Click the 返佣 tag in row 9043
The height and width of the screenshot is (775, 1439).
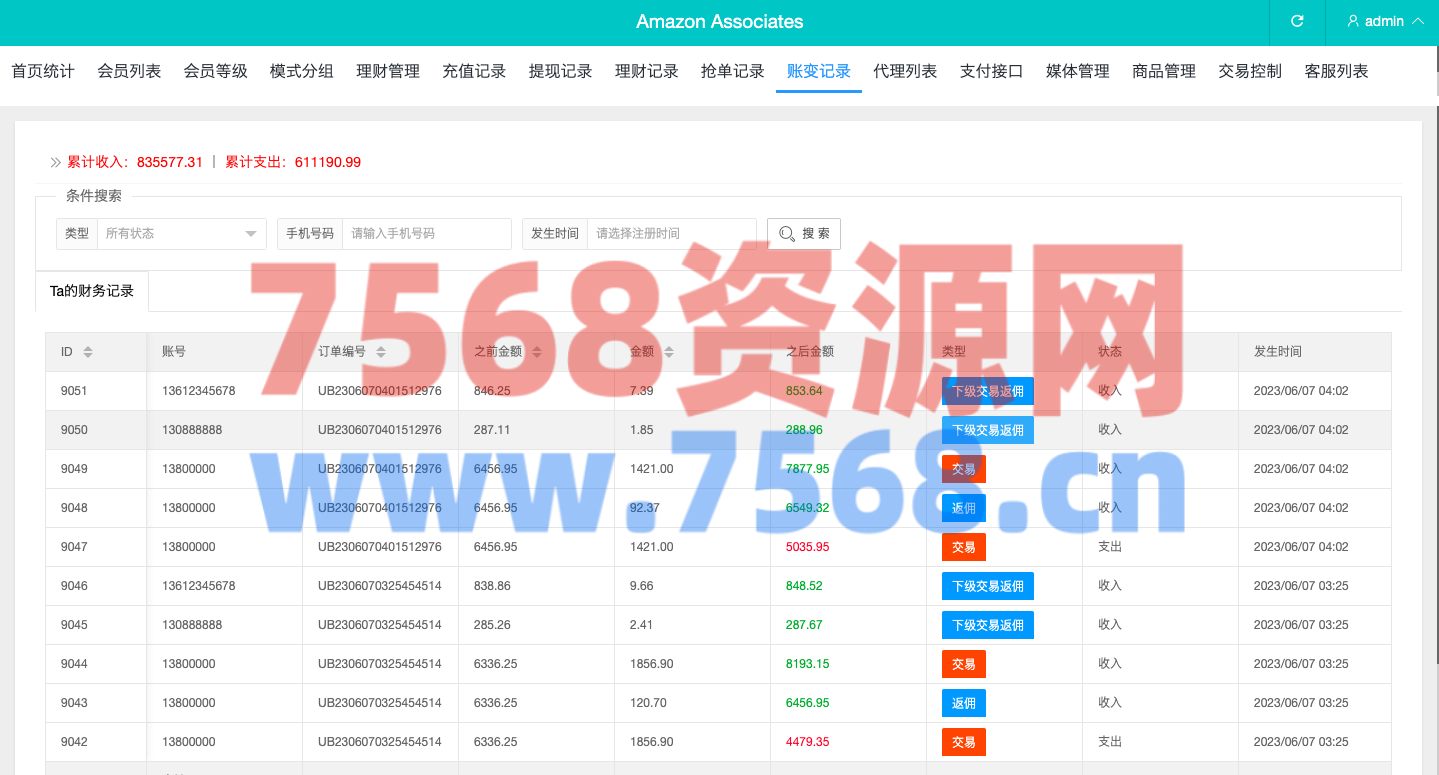[x=963, y=703]
